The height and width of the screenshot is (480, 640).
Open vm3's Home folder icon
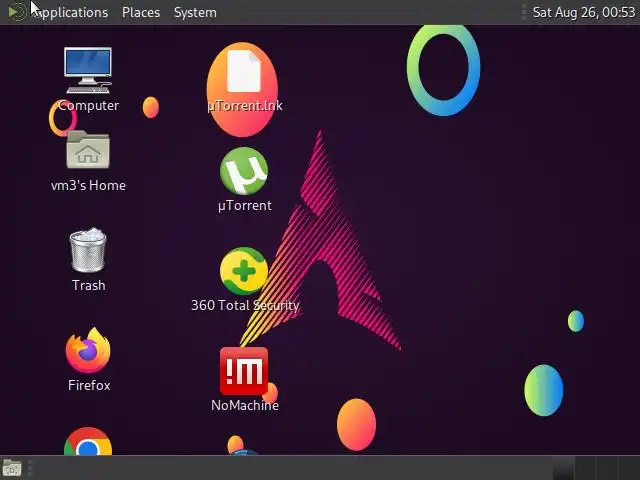(x=88, y=150)
